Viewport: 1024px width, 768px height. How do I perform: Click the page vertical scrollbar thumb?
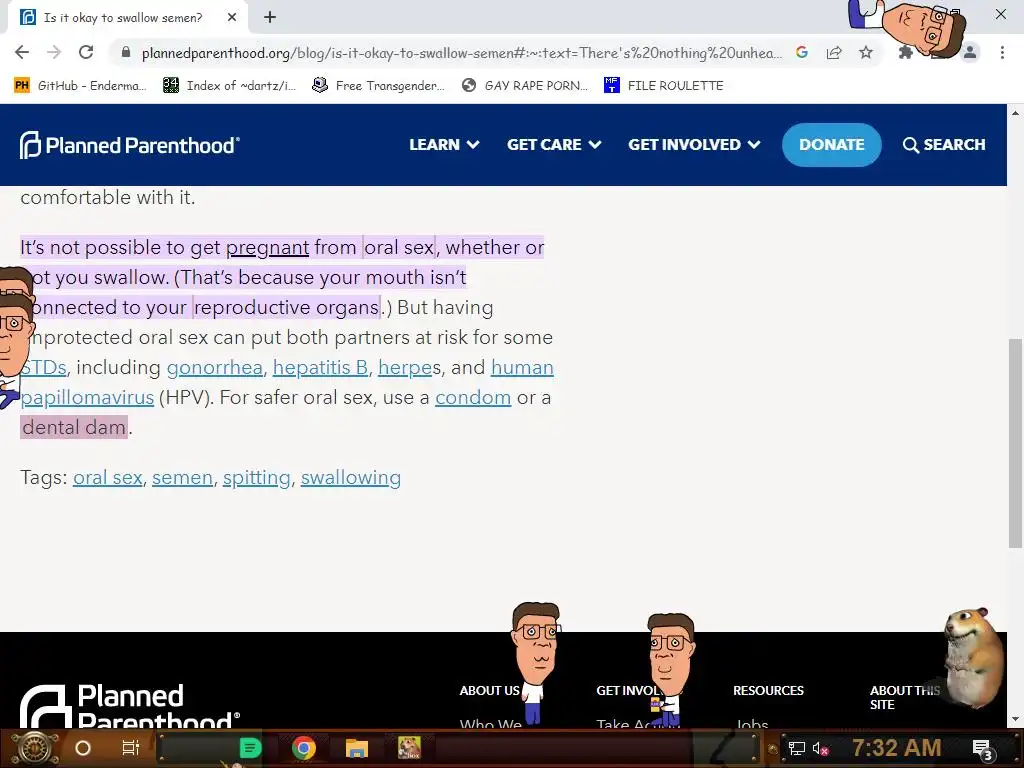[x=1015, y=443]
